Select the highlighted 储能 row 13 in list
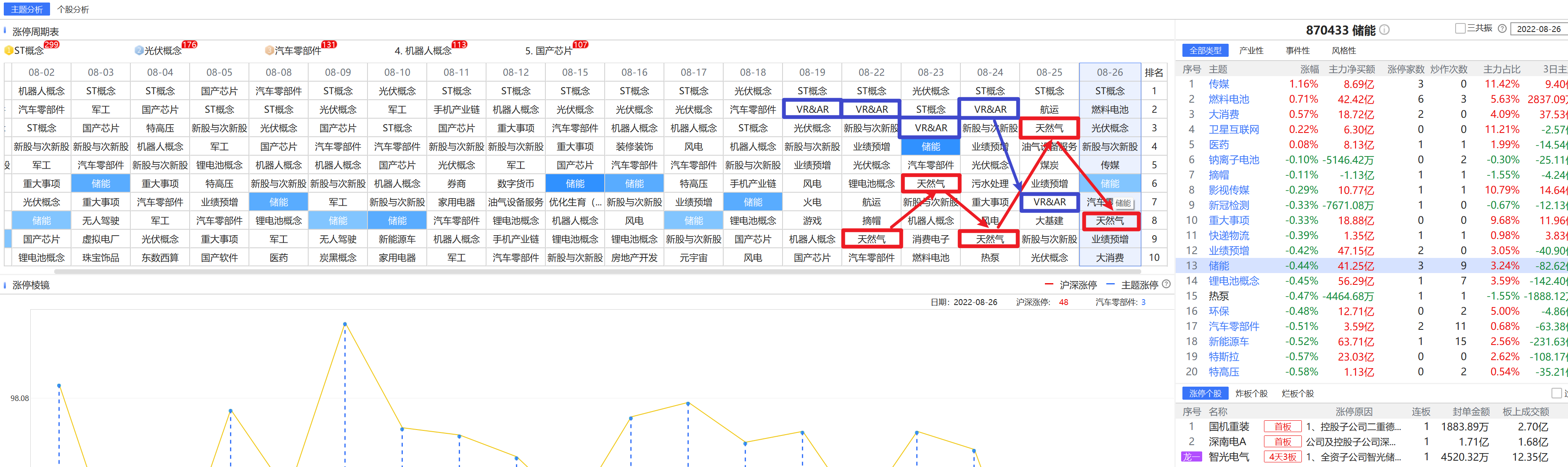 click(x=1371, y=265)
